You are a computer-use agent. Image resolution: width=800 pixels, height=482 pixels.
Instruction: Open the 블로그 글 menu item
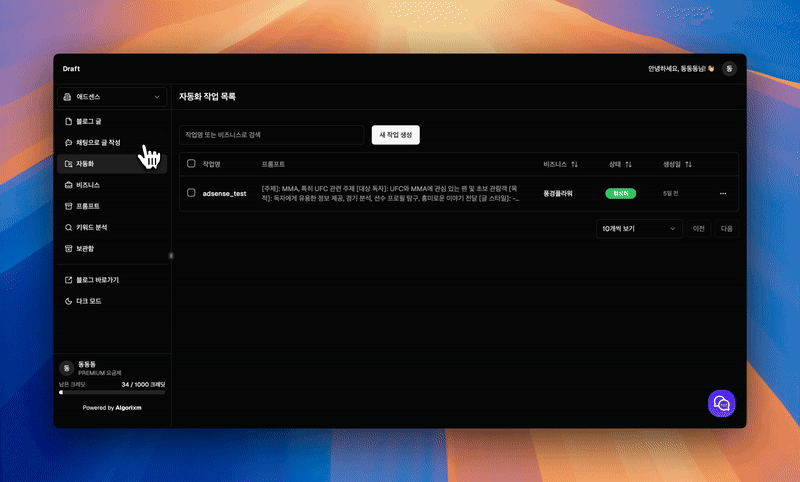112,121
